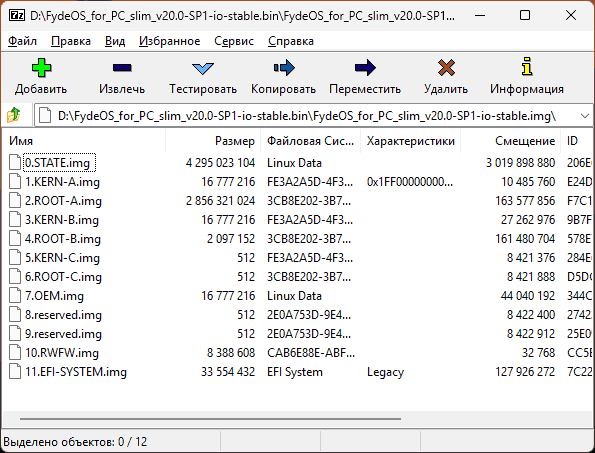Click status text Выделено объектов: 0 / 12
This screenshot has width=595, height=453.
(x=75, y=442)
